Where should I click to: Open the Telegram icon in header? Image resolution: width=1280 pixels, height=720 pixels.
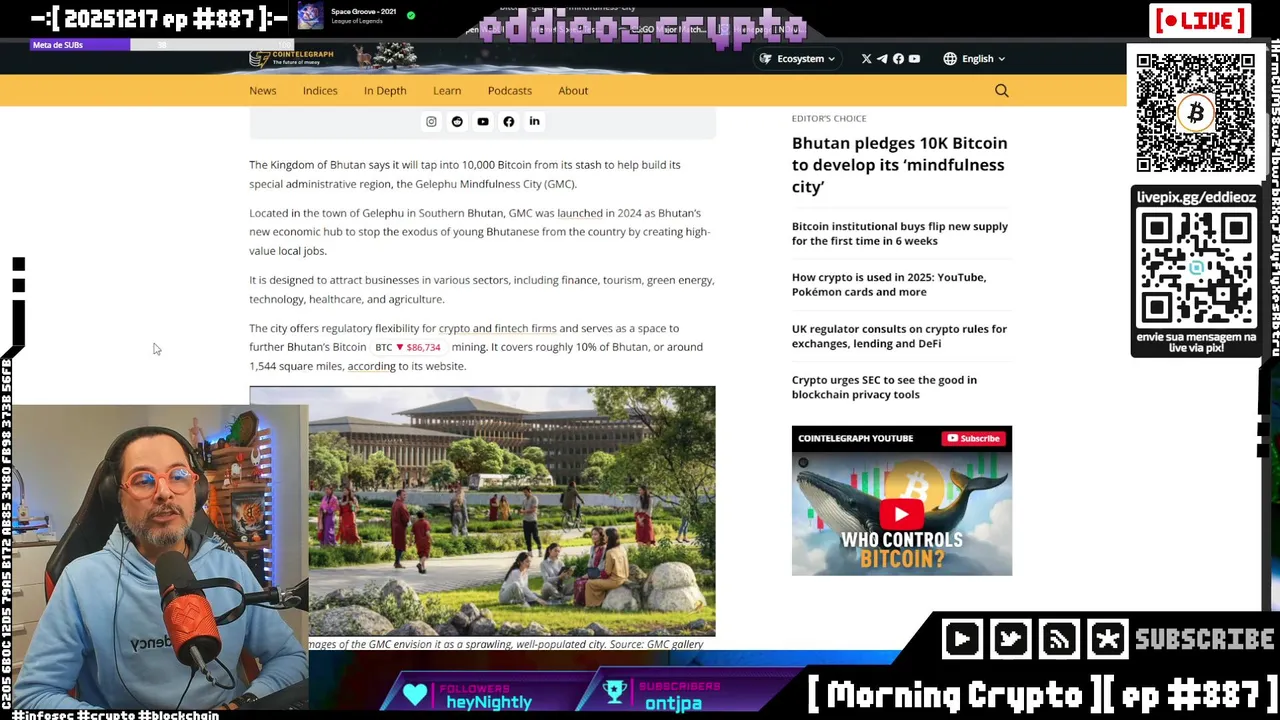882,59
